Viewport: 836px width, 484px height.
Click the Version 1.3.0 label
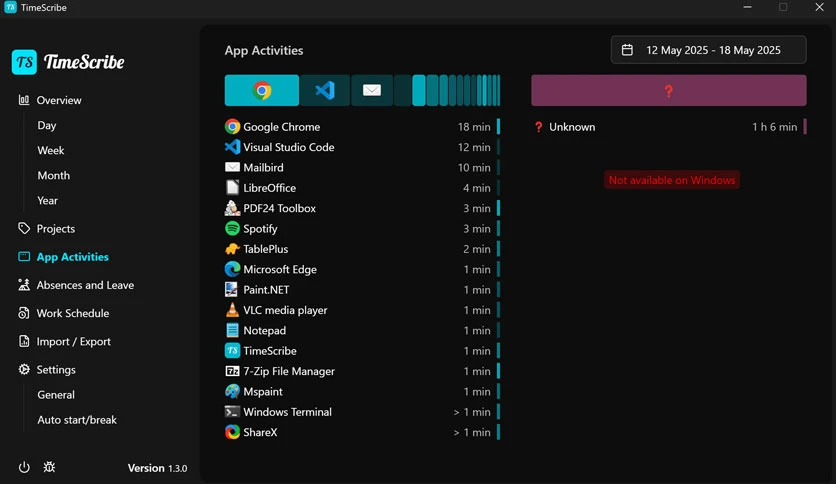coord(157,468)
